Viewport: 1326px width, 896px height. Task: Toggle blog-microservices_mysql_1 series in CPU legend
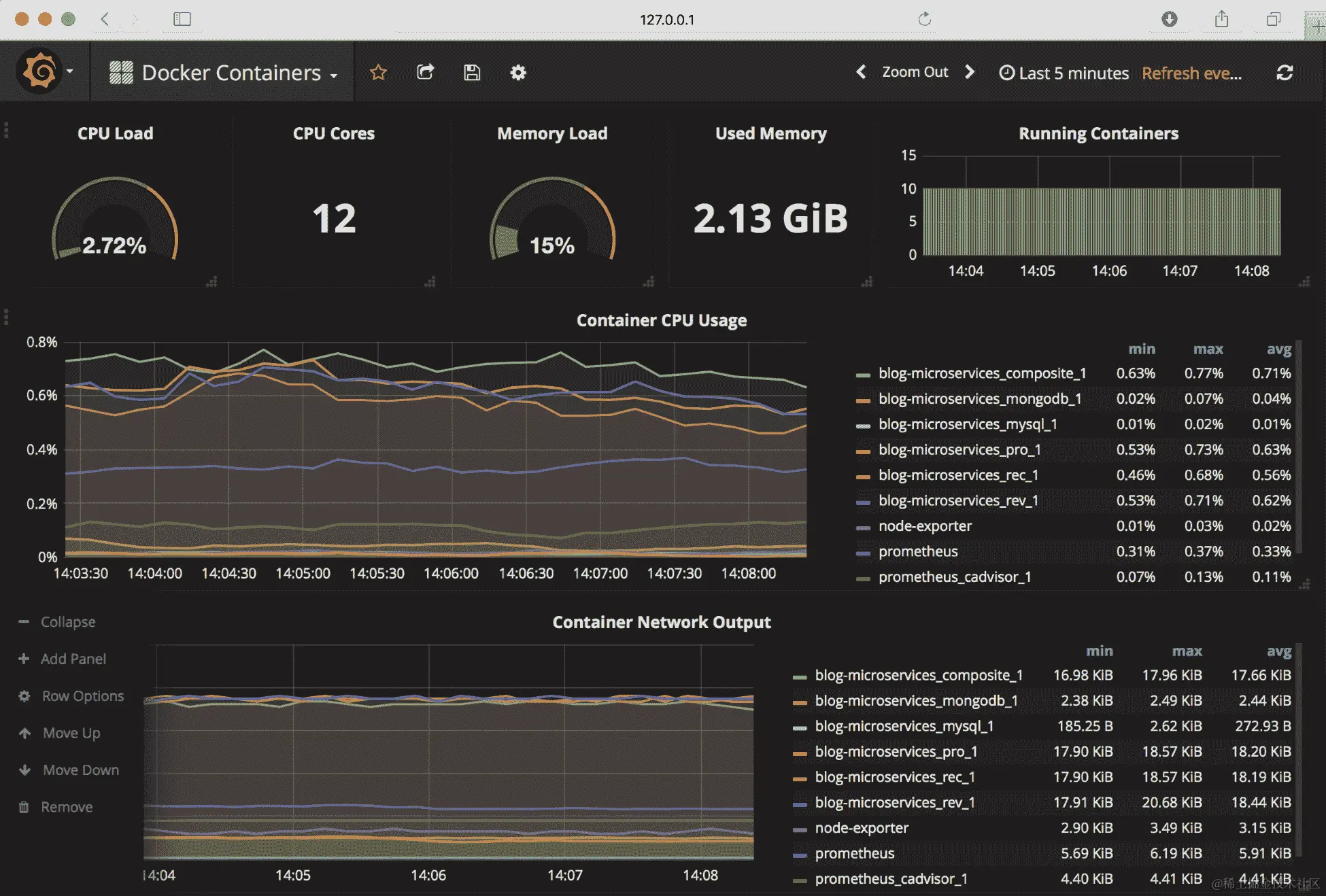click(x=967, y=424)
